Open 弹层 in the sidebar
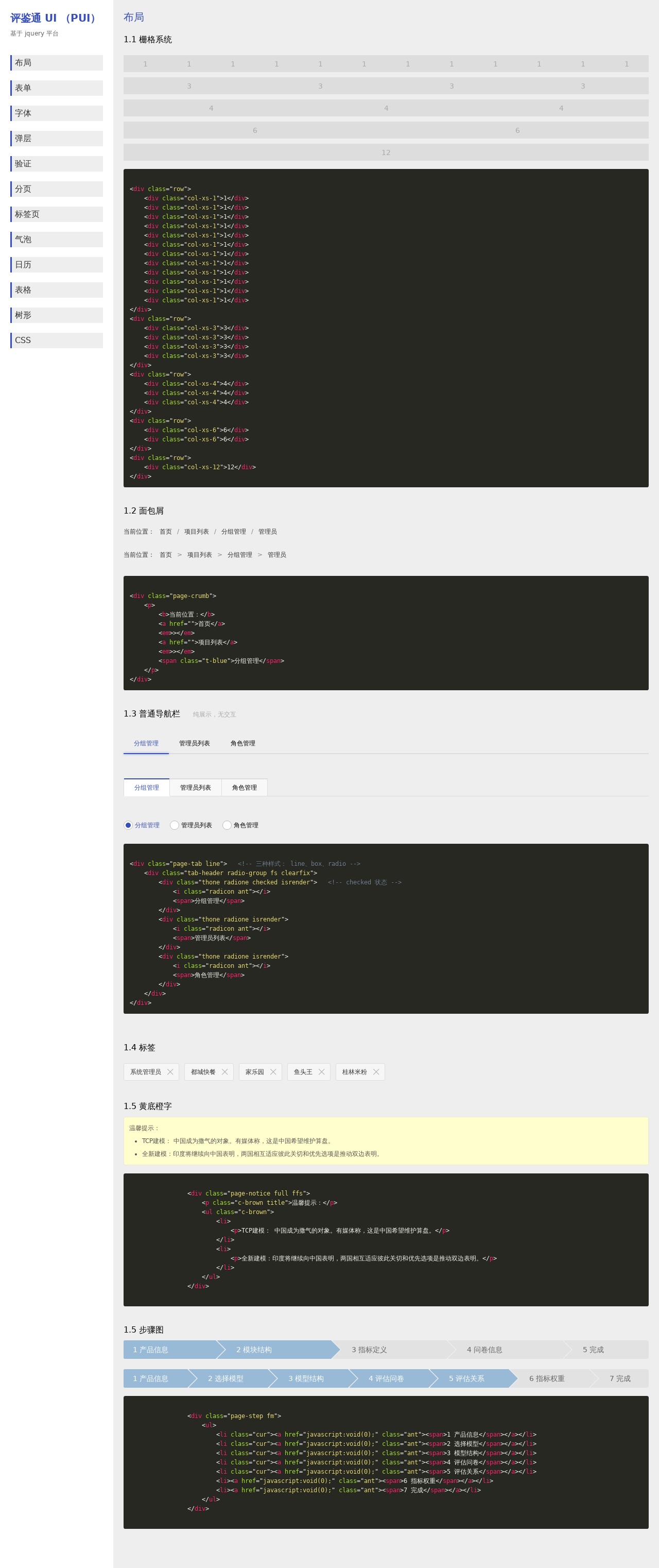The width and height of the screenshot is (659, 1568). [x=57, y=139]
